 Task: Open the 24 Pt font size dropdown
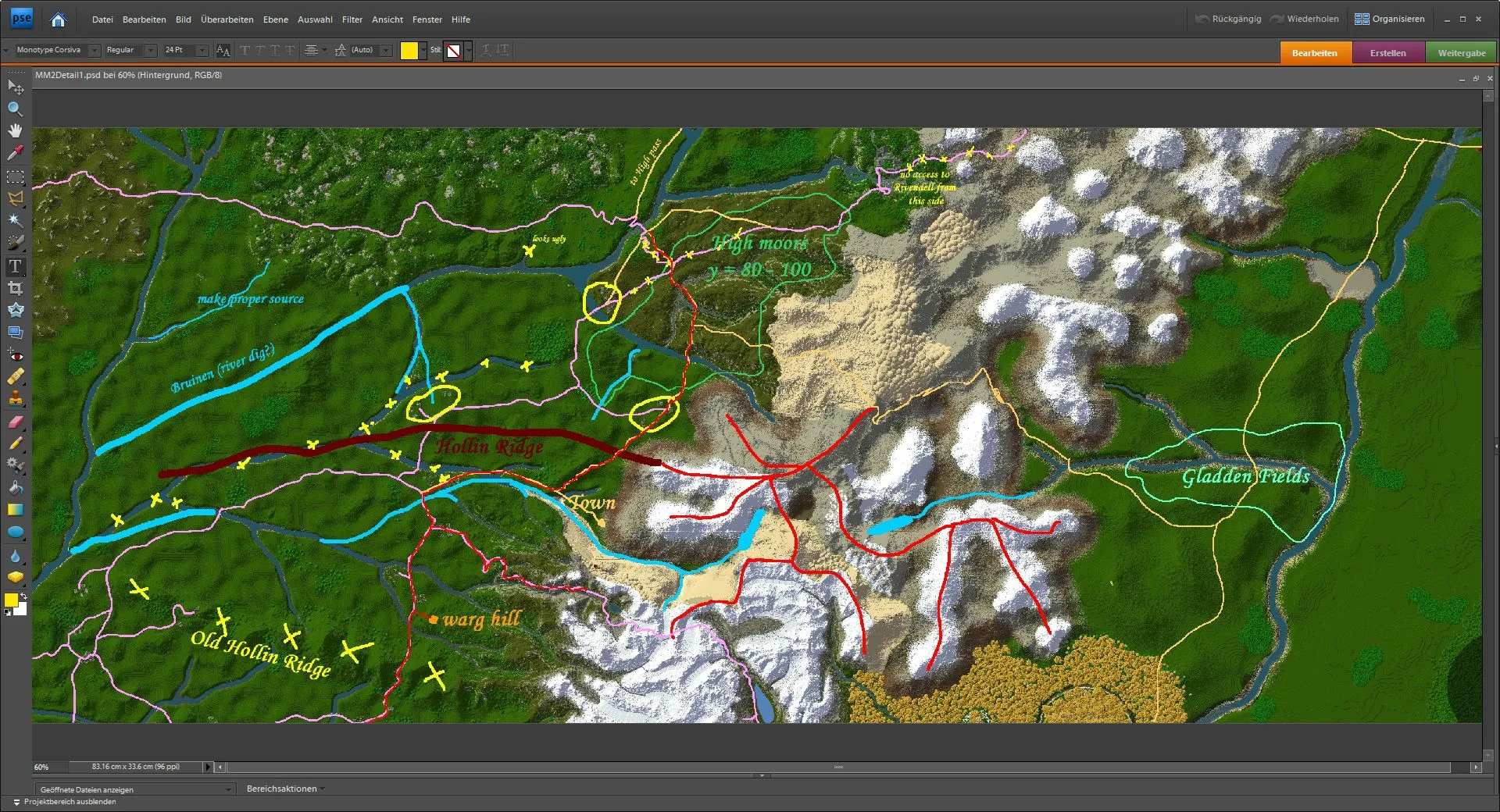click(x=202, y=50)
